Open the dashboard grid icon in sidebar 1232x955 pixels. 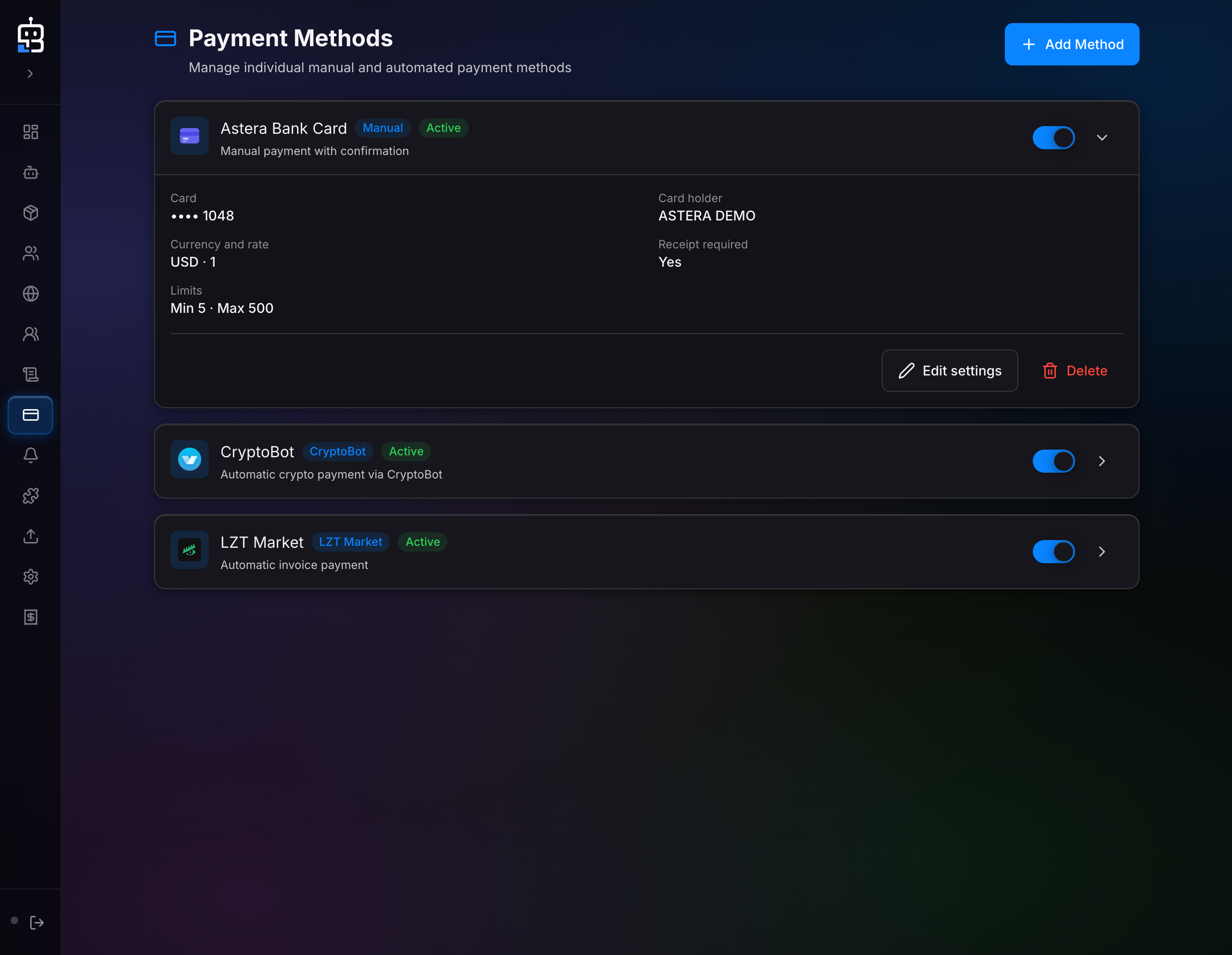point(30,132)
